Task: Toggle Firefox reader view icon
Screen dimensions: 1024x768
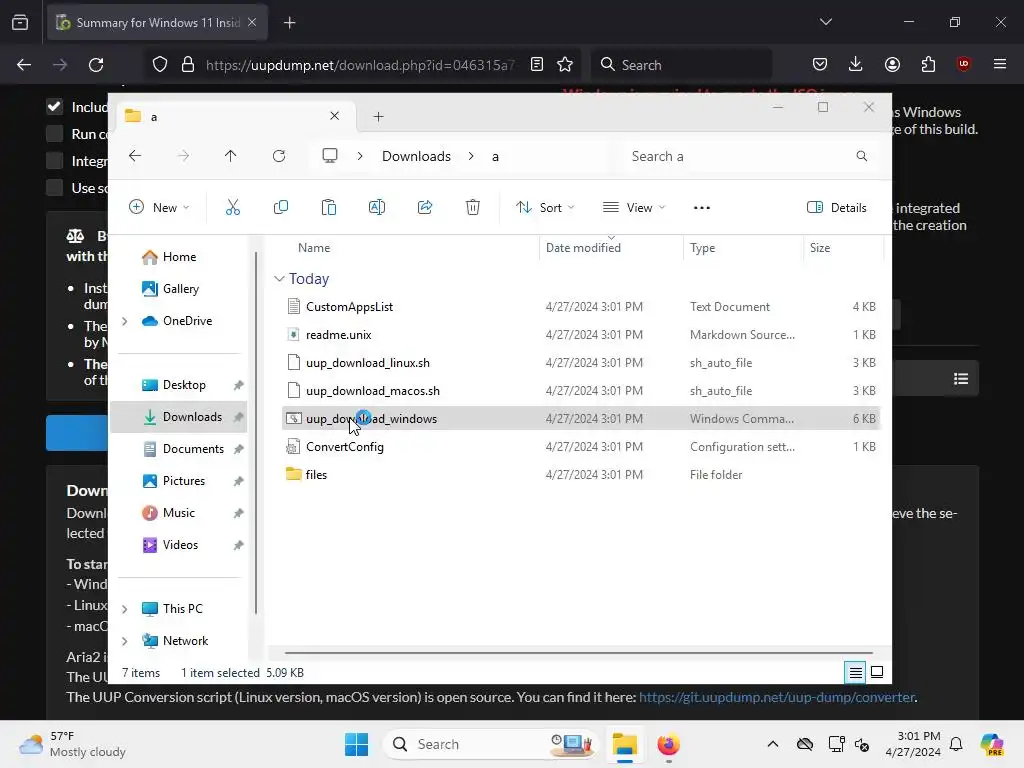Action: [x=537, y=65]
